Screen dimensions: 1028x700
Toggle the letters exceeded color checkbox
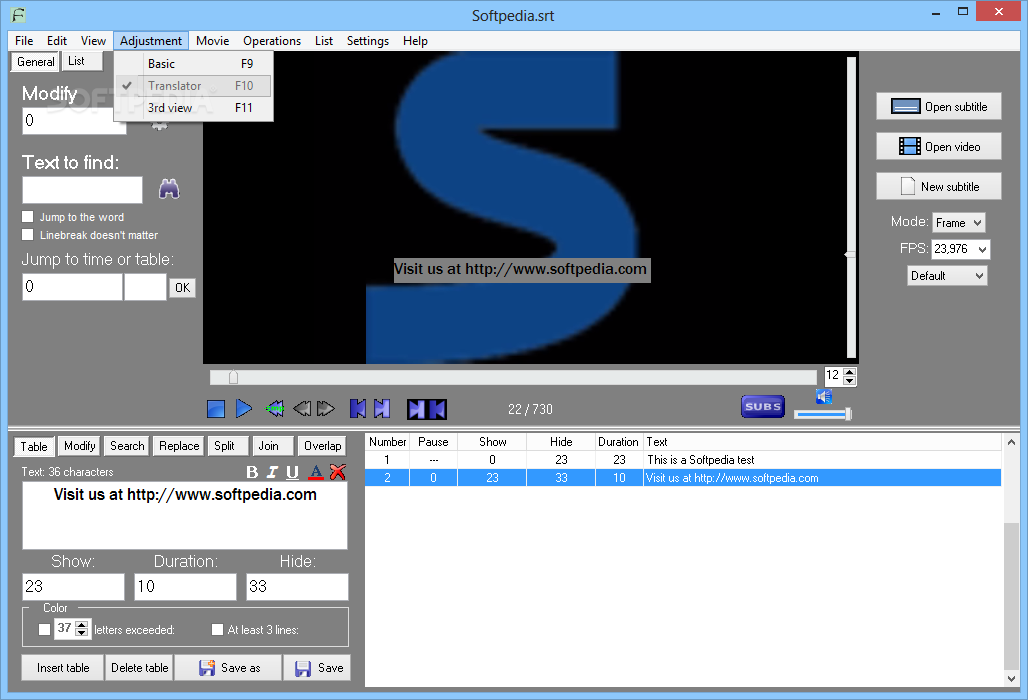pos(44,630)
